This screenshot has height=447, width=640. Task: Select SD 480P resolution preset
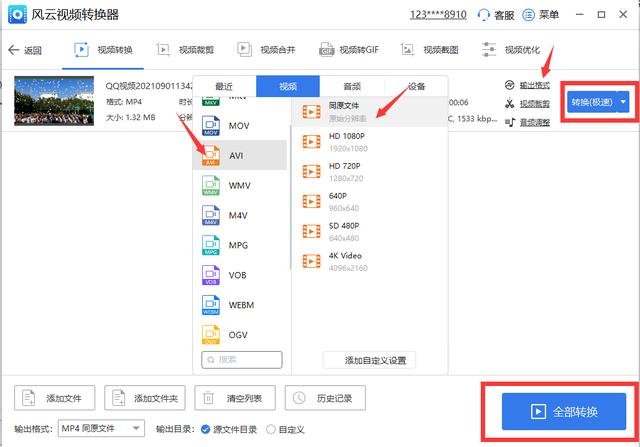(370, 231)
